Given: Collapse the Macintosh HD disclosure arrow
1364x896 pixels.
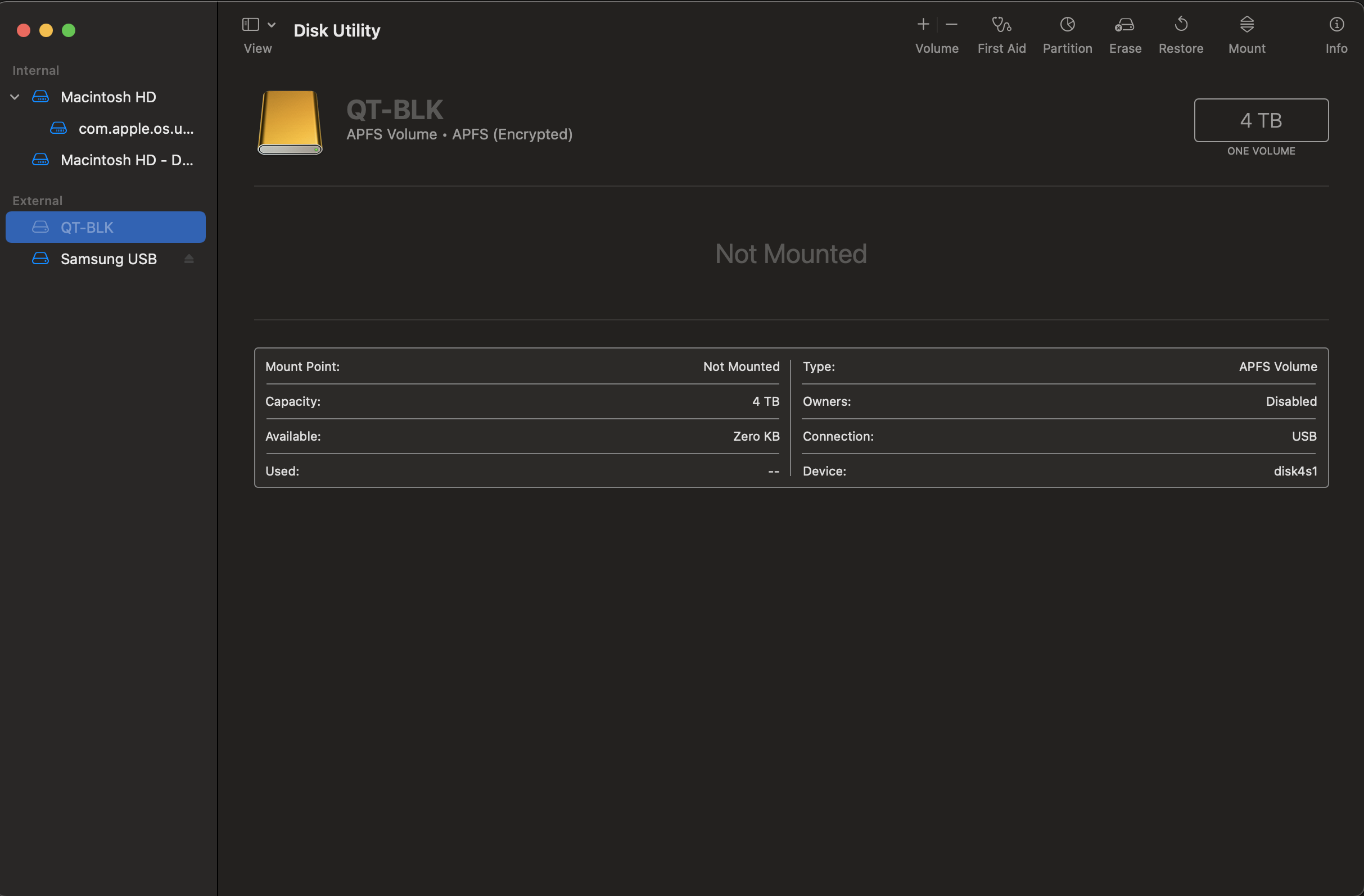Looking at the screenshot, I should point(16,97).
